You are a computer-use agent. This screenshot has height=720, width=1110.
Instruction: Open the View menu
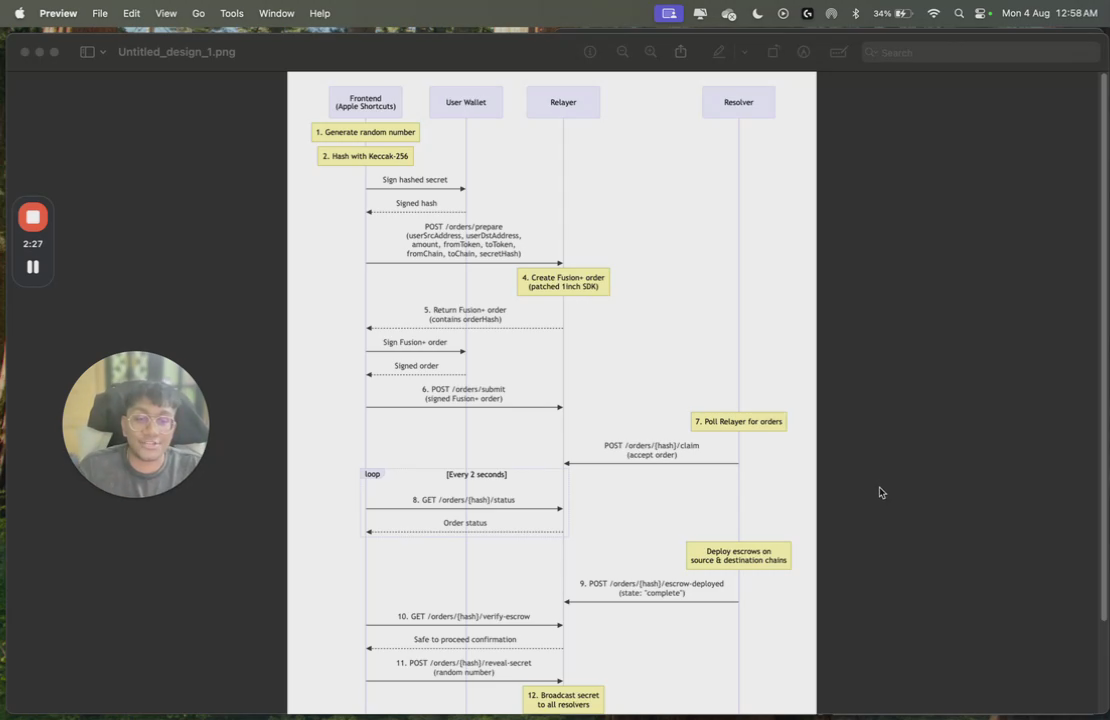[x=166, y=13]
